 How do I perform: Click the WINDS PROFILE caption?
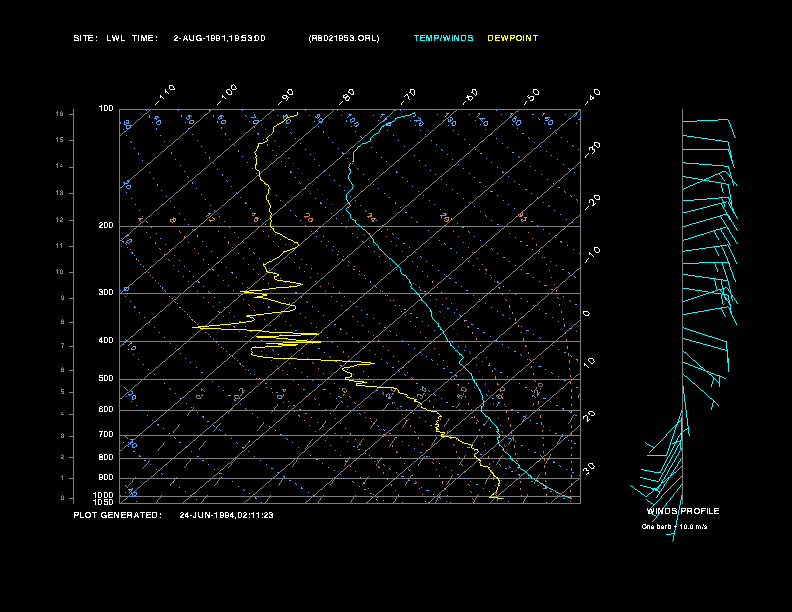pos(683,511)
